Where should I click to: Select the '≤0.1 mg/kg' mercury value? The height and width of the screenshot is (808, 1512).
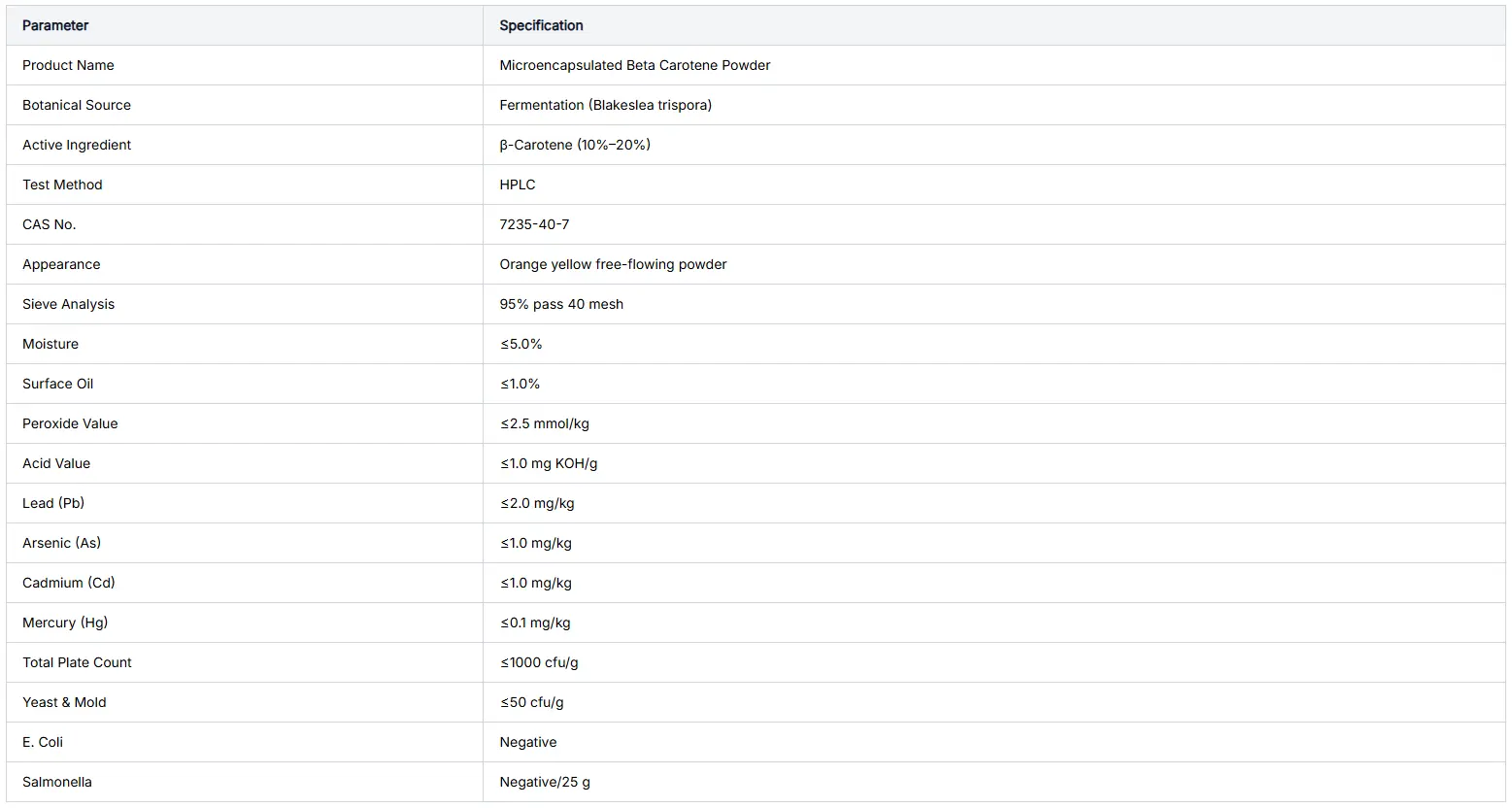point(535,623)
